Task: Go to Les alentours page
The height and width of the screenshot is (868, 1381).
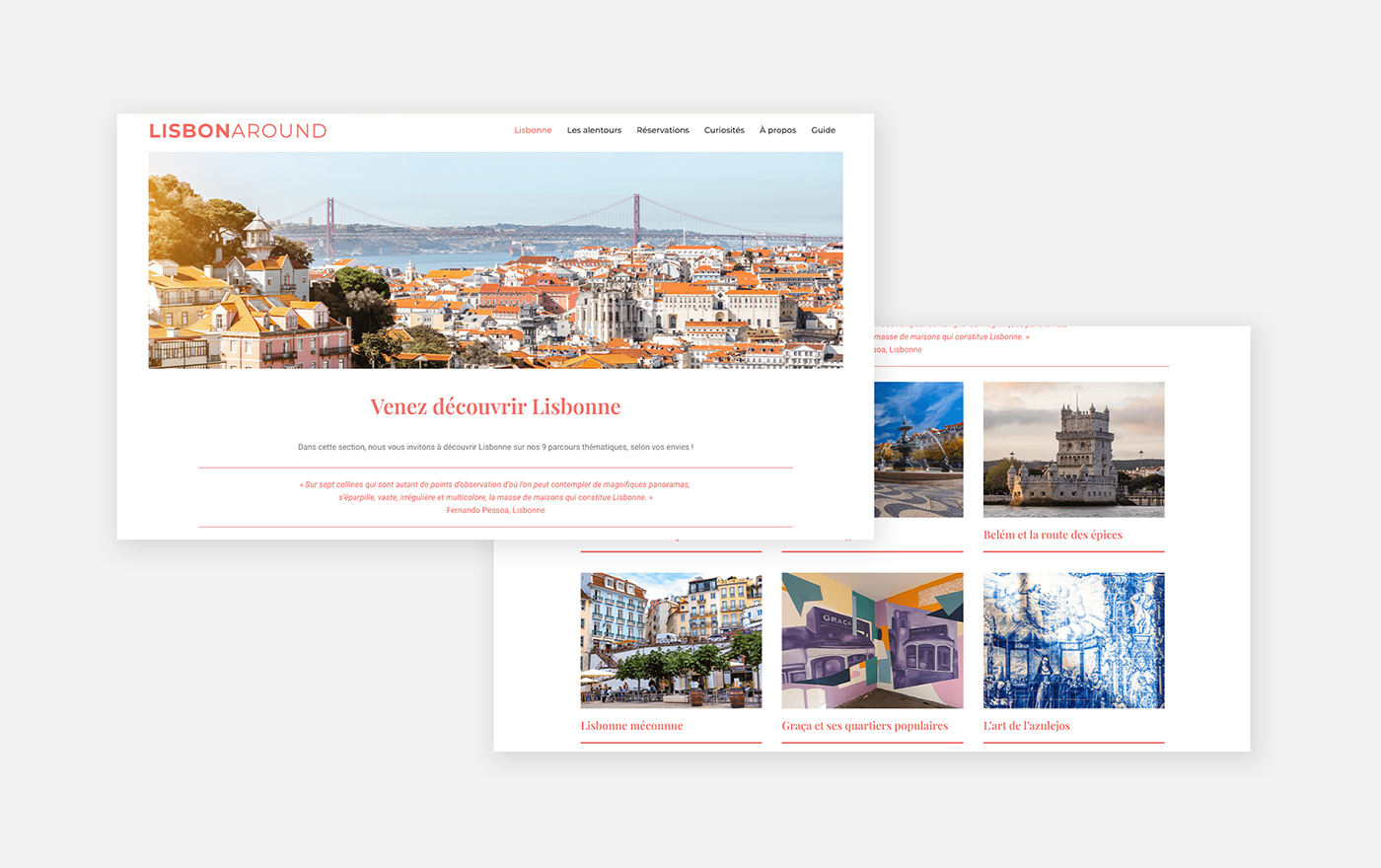Action: pos(594,130)
